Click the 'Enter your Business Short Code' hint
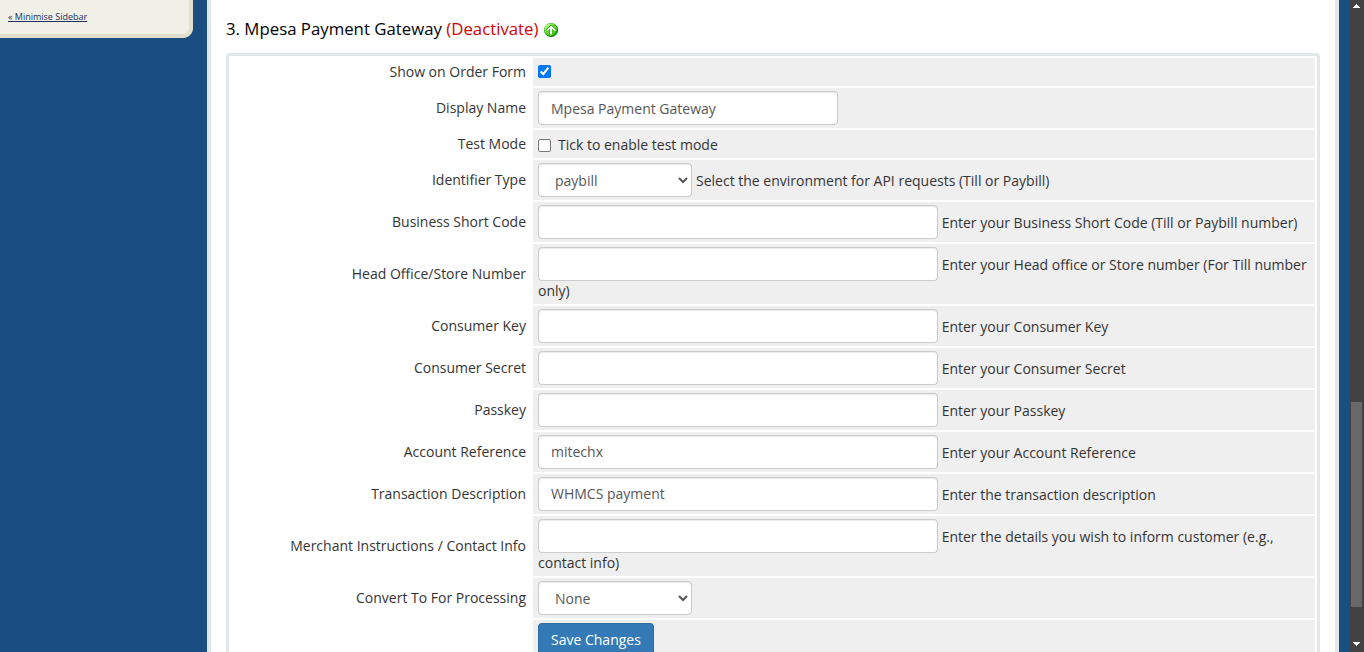This screenshot has height=652, width=1364. coord(1120,223)
